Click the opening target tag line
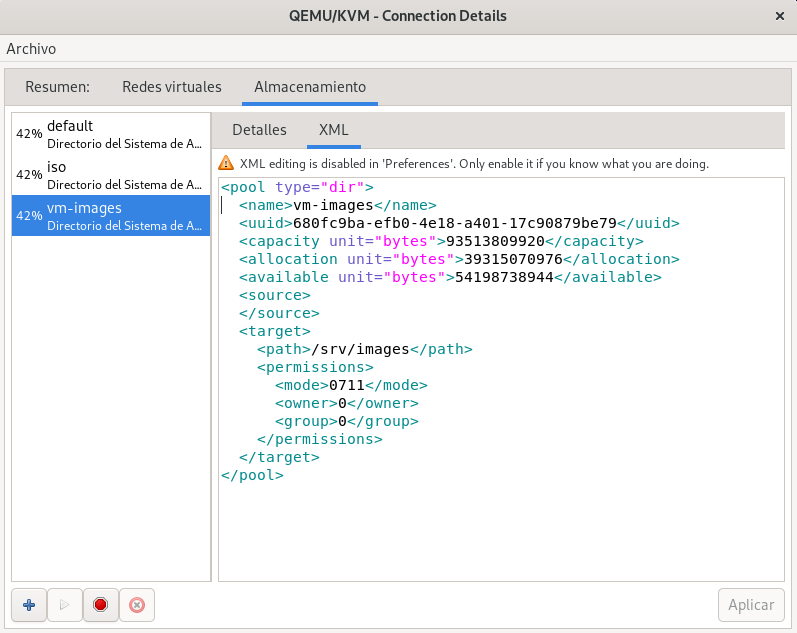This screenshot has height=633, width=797. [x=274, y=331]
